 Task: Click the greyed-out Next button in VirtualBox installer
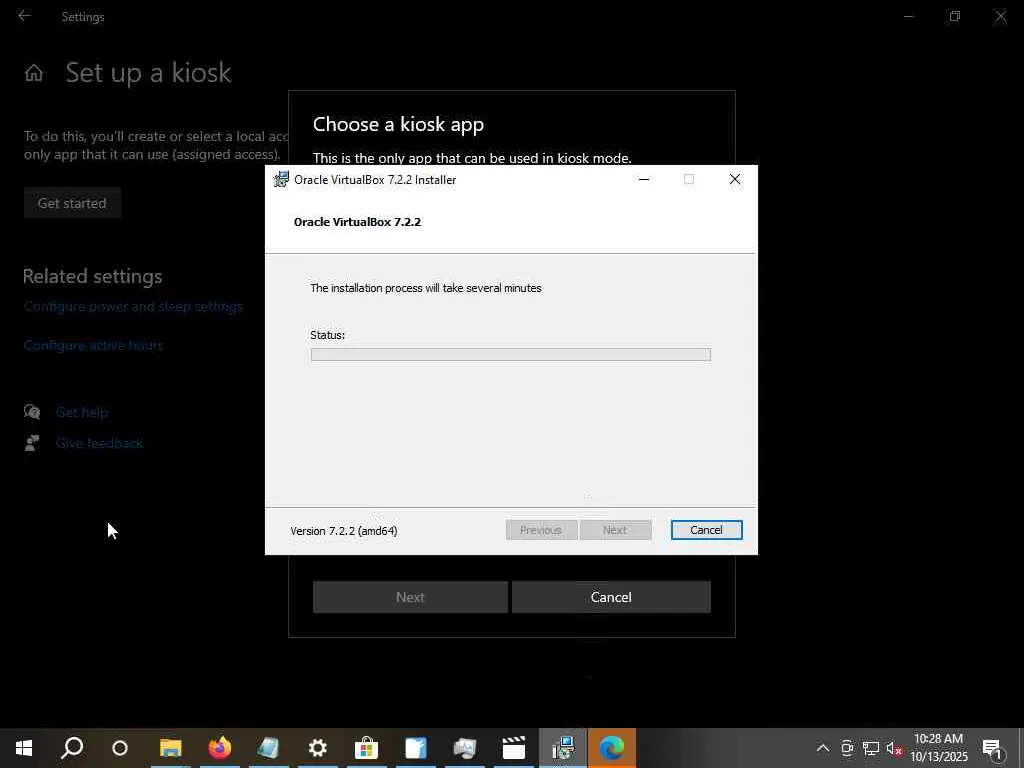(x=615, y=530)
